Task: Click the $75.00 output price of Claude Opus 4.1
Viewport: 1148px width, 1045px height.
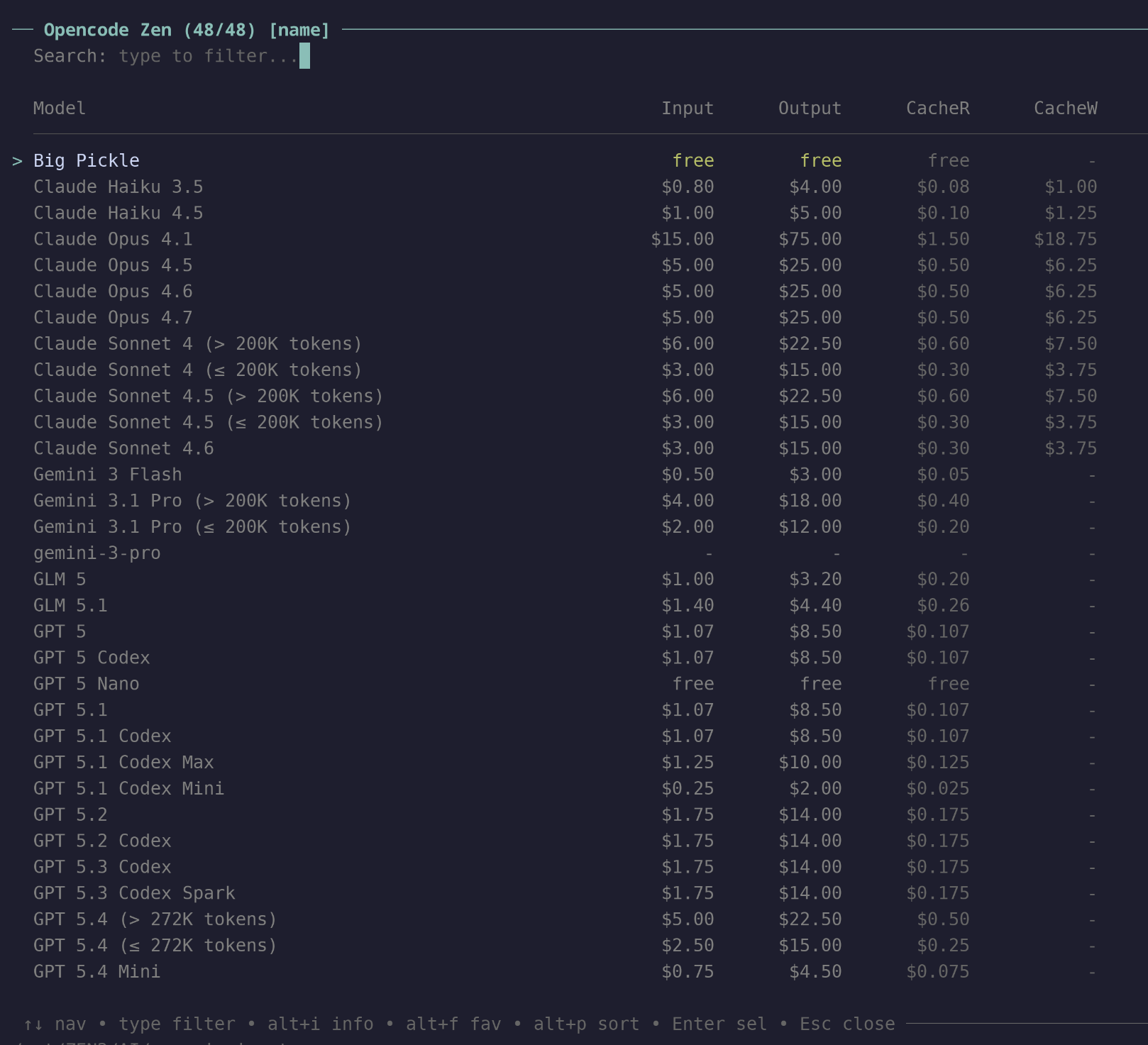Action: 810,240
